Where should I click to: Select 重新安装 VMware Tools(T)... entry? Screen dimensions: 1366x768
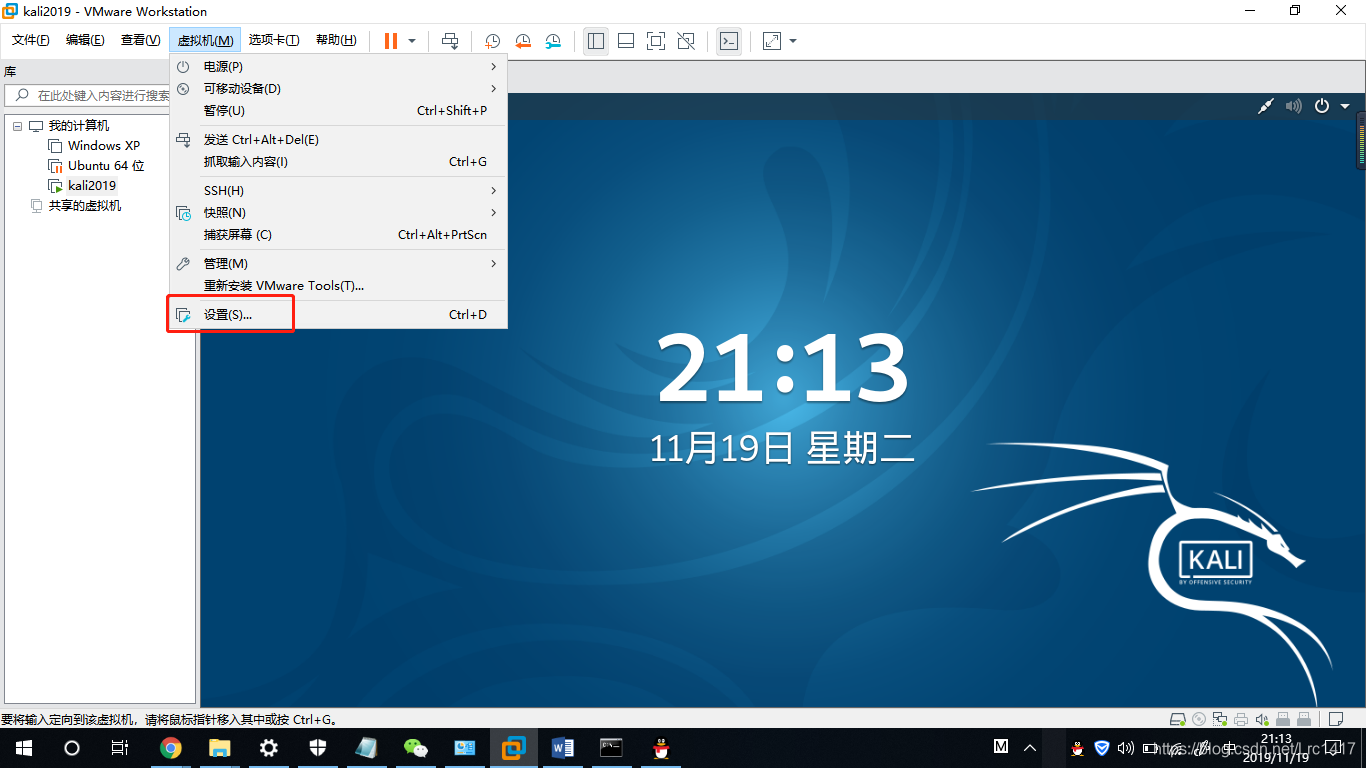pos(339,285)
